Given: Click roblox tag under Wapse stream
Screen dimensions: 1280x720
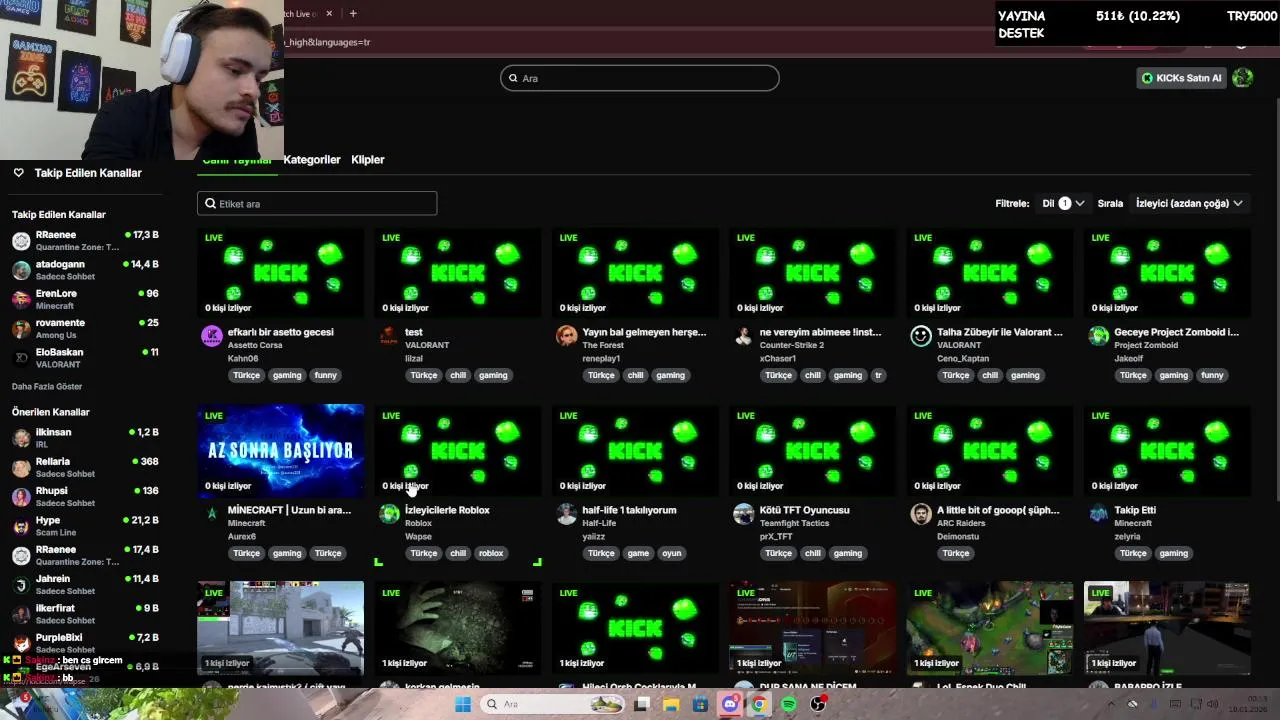Looking at the screenshot, I should pyautogui.click(x=491, y=553).
